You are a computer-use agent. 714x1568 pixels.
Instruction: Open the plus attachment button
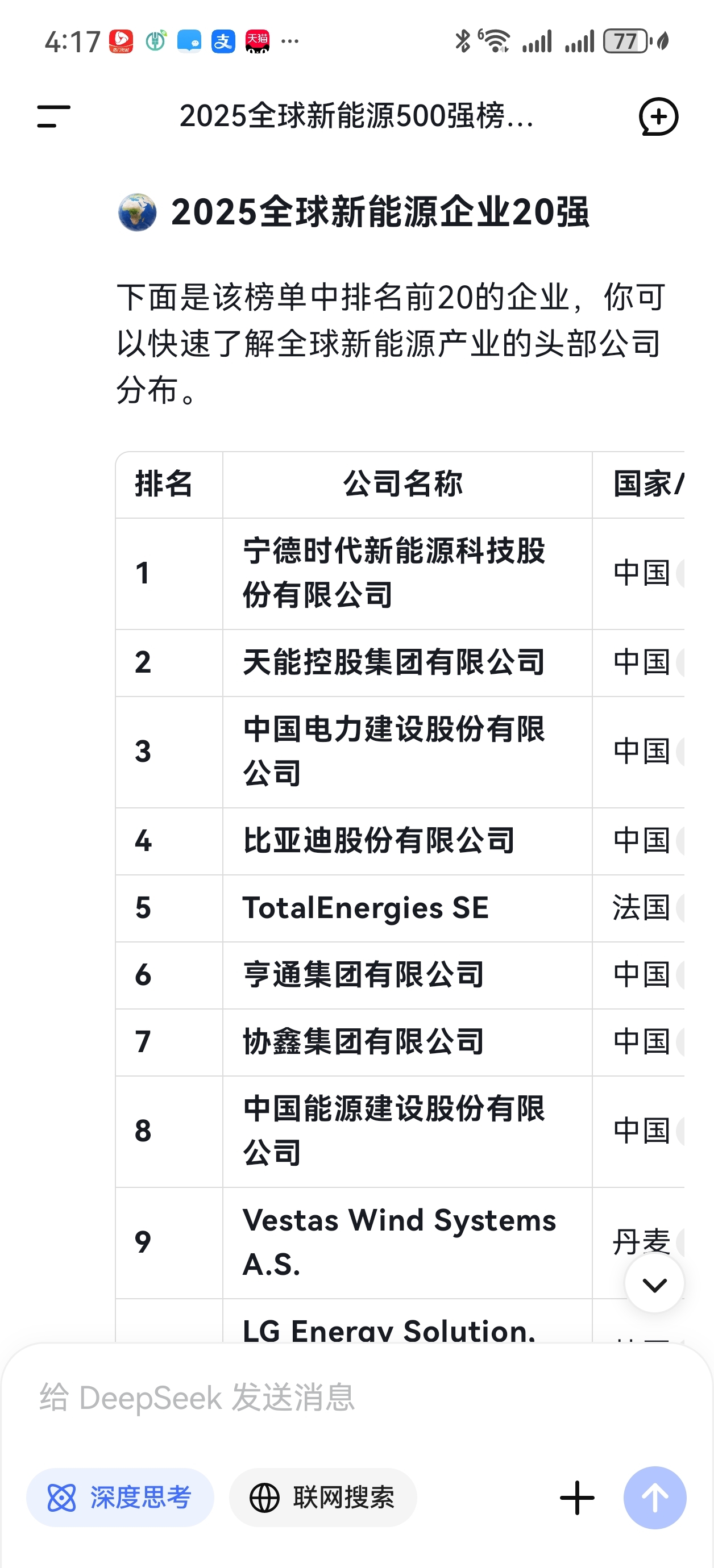point(576,1498)
